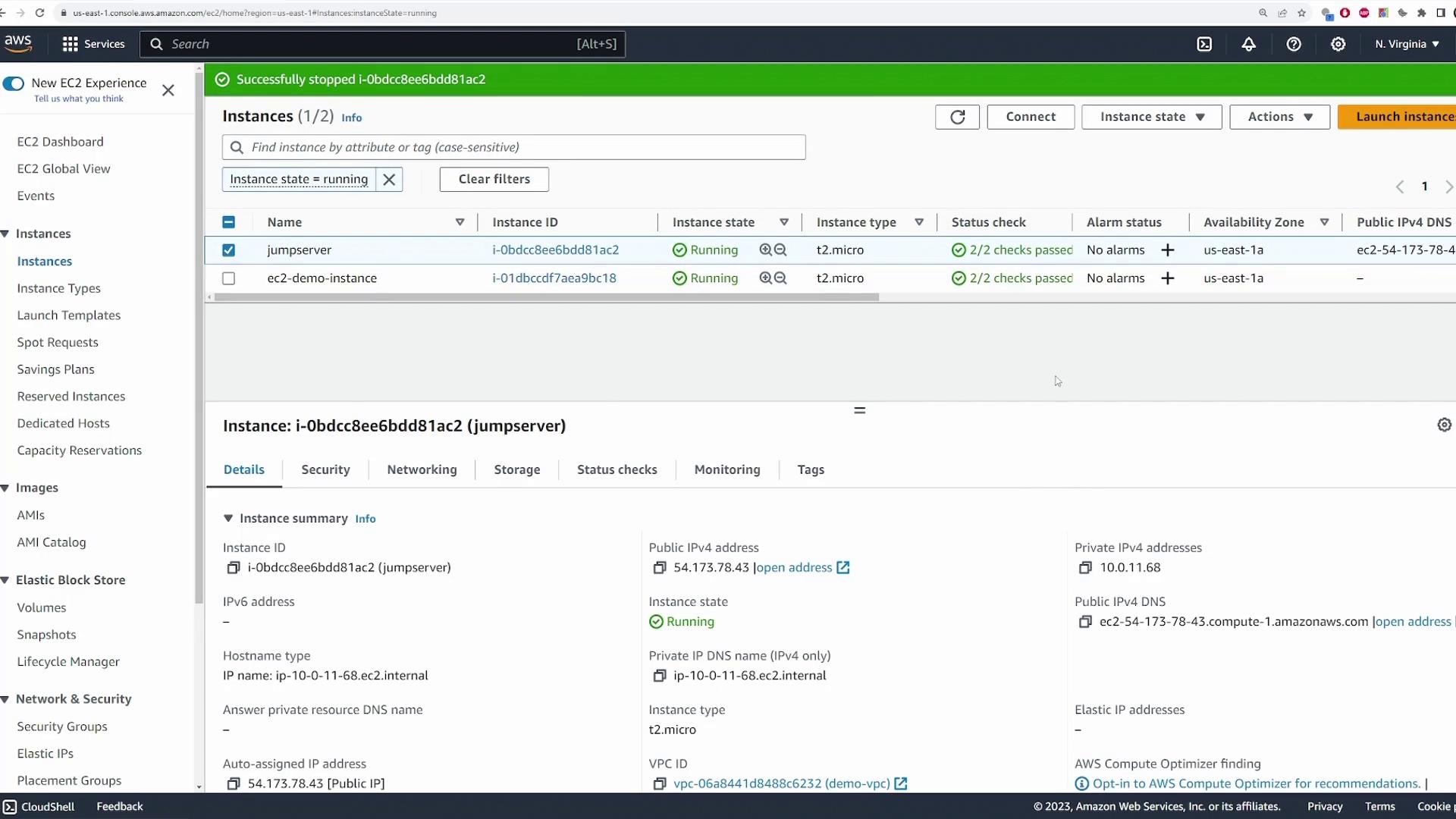Uncheck the jumpserver instance checkbox
This screenshot has height=819, width=1456.
[x=228, y=250]
